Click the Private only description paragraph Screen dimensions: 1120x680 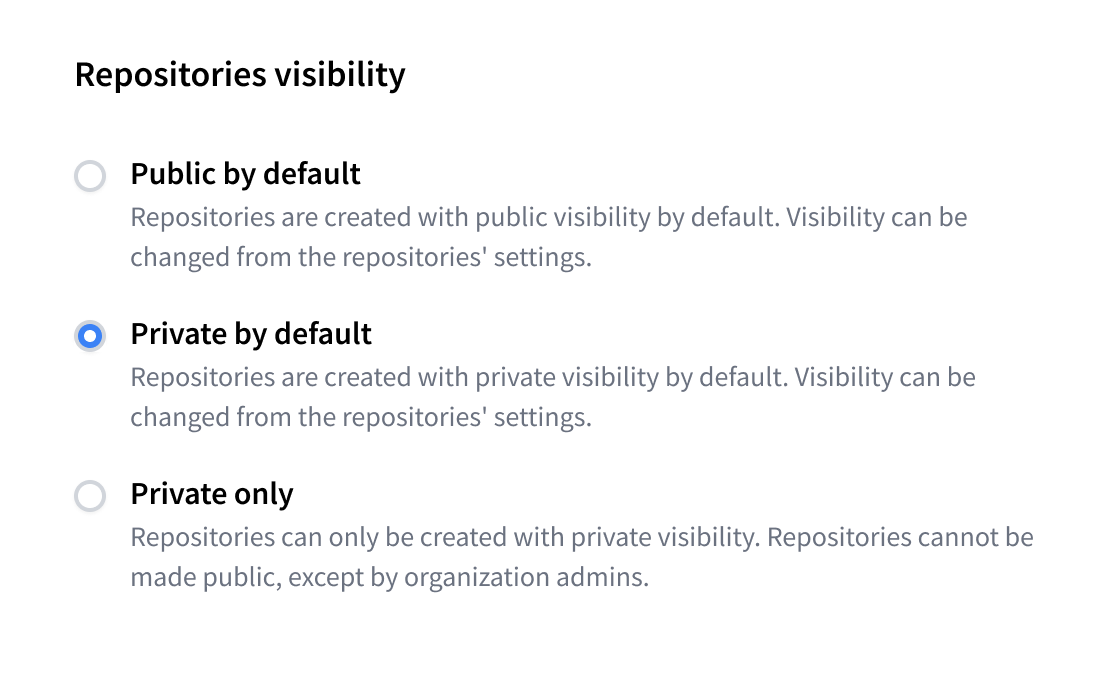[x=581, y=557]
